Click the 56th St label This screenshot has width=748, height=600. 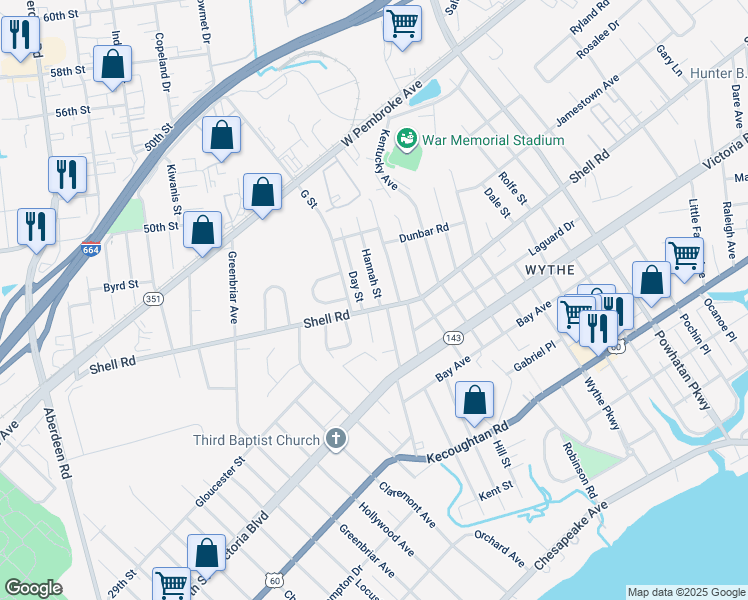(73, 111)
